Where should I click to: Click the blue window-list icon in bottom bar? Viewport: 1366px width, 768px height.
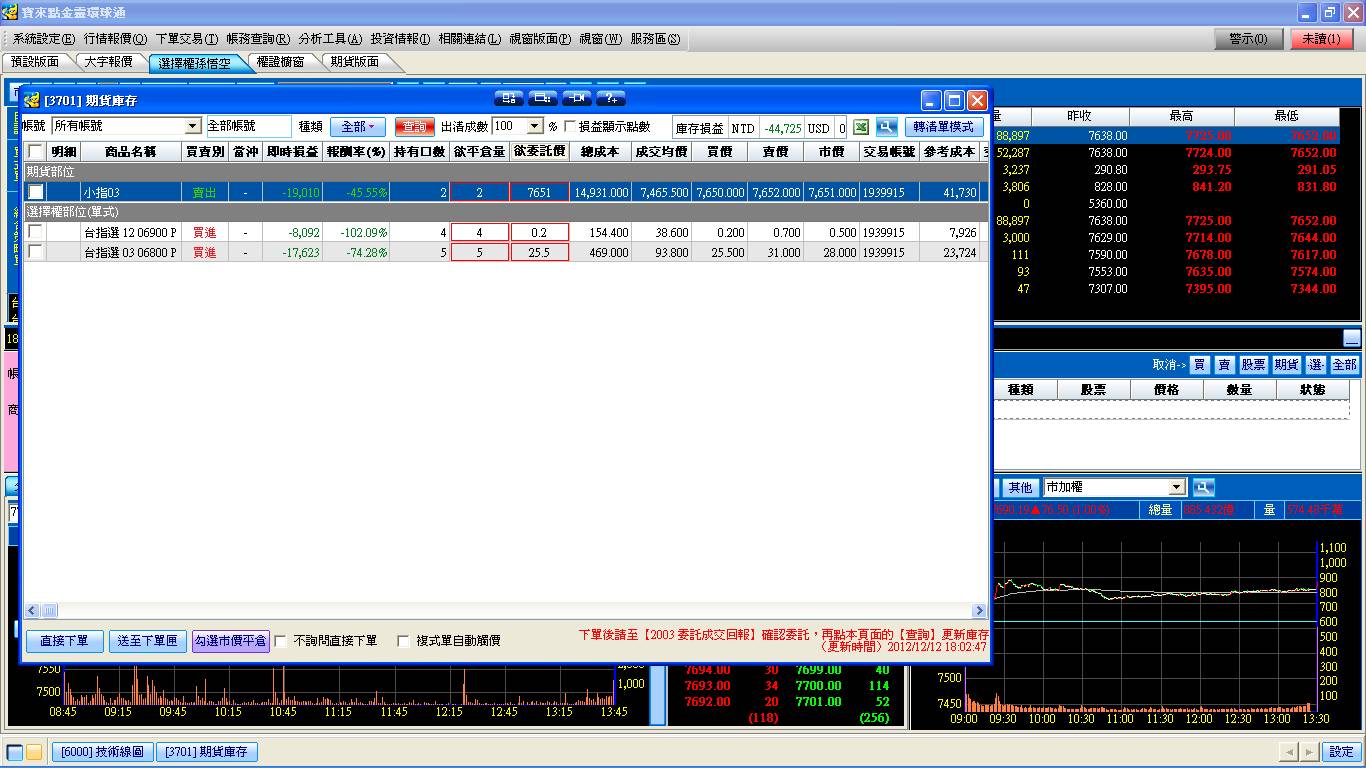tap(15, 752)
